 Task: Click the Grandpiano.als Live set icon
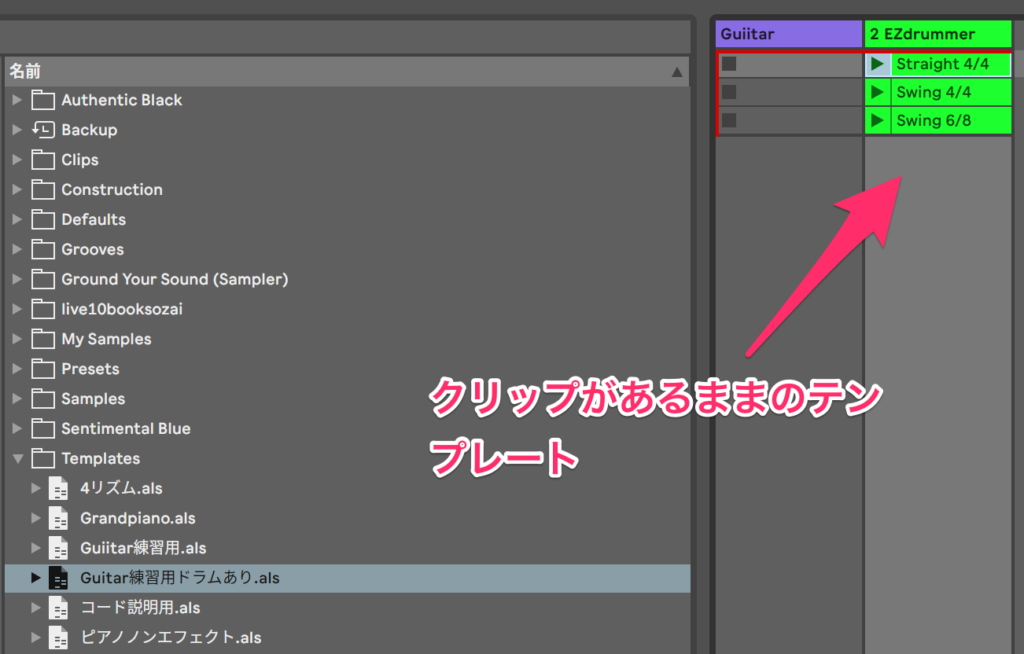pyautogui.click(x=60, y=518)
